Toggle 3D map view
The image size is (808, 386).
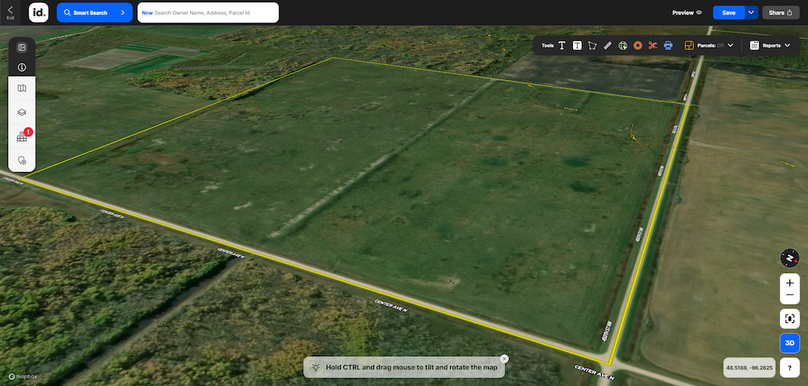click(x=789, y=343)
